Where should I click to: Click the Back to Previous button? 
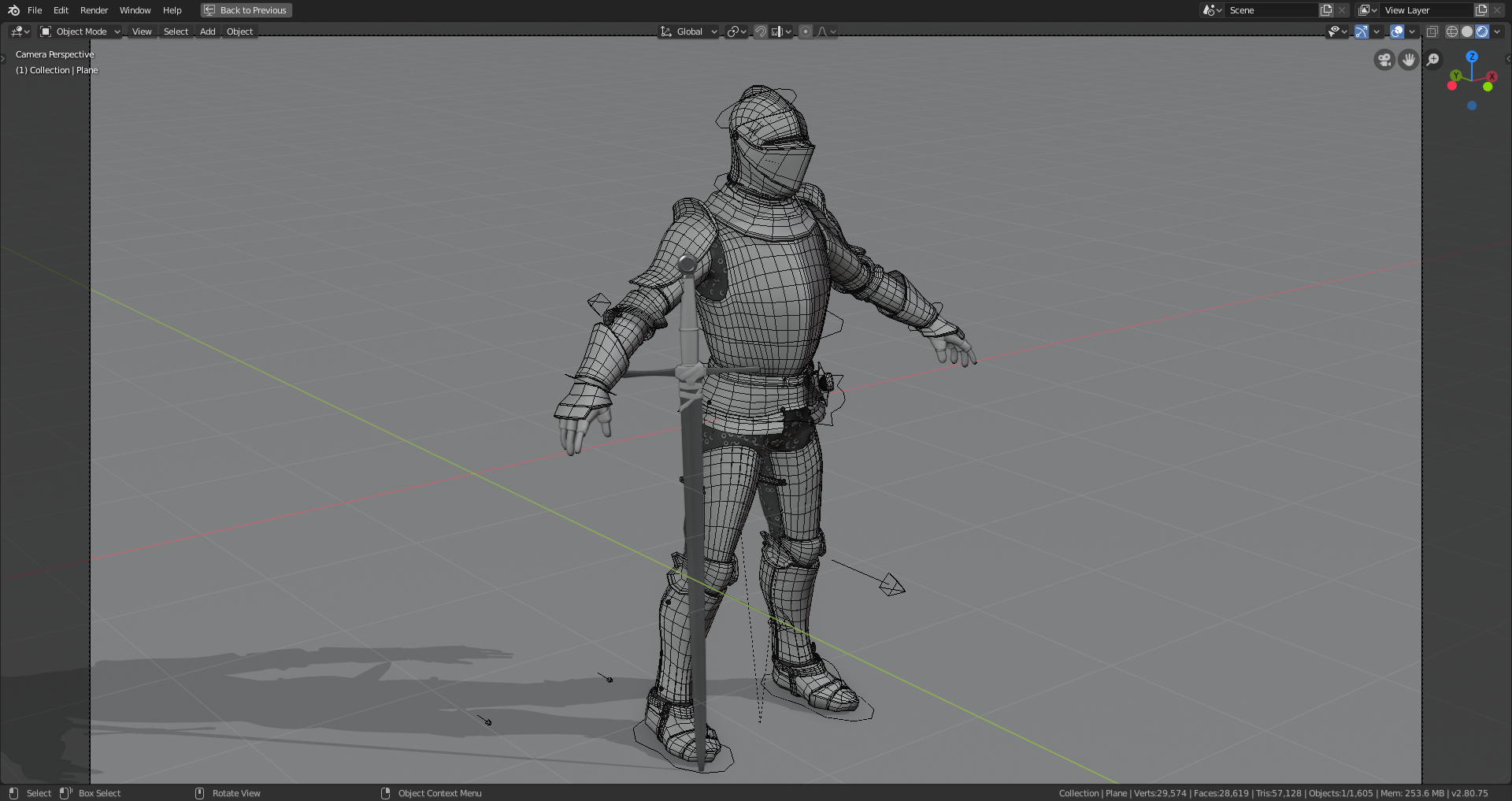[246, 10]
